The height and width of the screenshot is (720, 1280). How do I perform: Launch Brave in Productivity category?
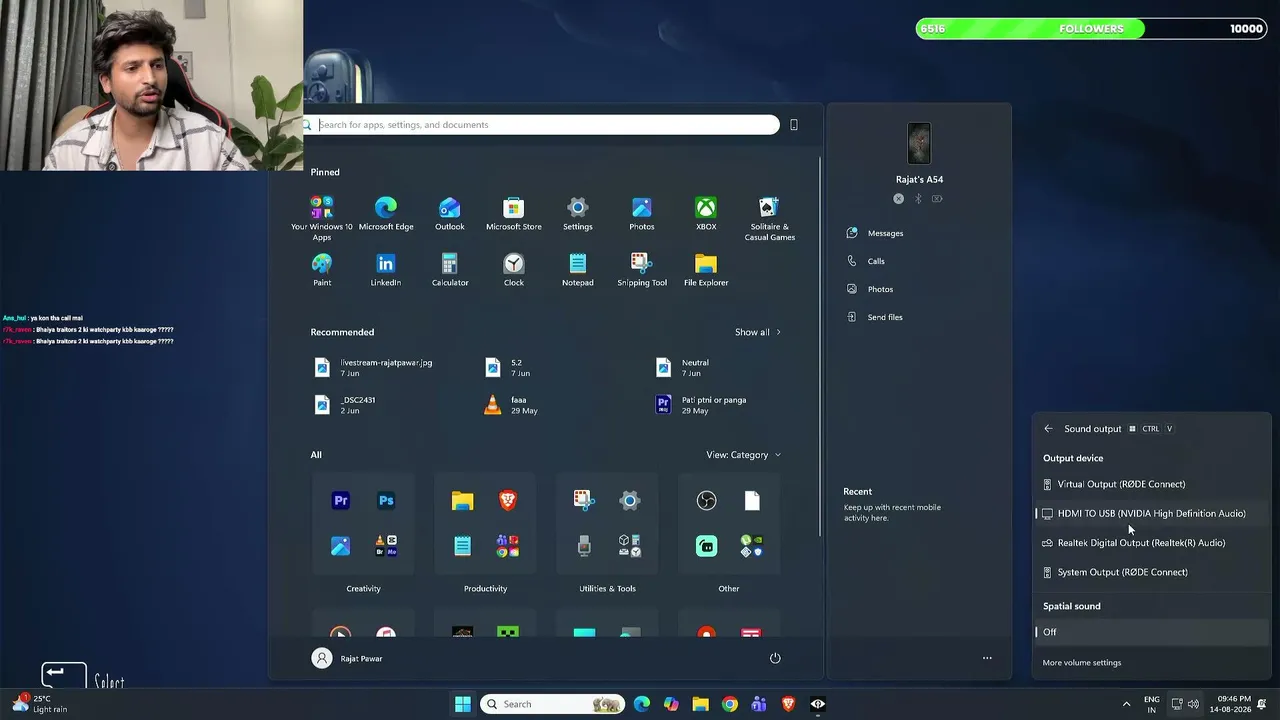click(x=508, y=501)
